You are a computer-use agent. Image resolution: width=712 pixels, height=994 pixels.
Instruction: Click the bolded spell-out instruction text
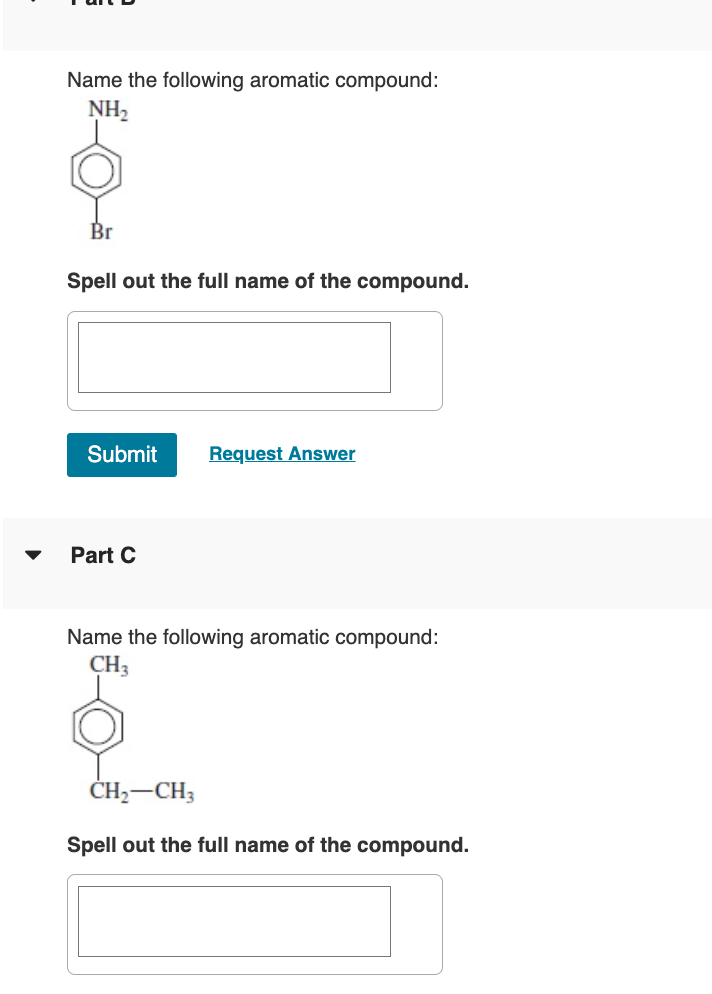267,281
